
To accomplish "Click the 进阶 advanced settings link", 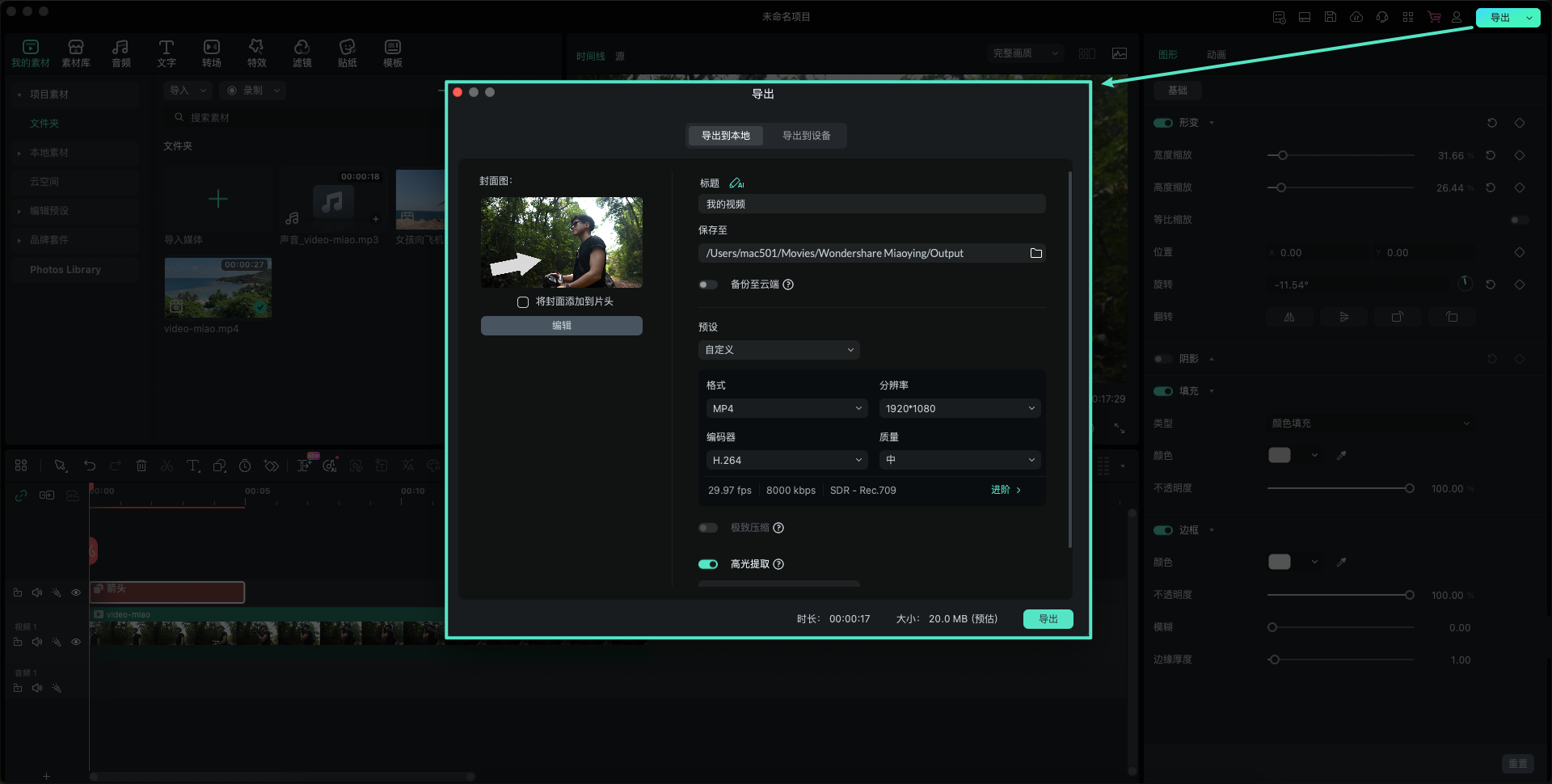I will 1006,490.
